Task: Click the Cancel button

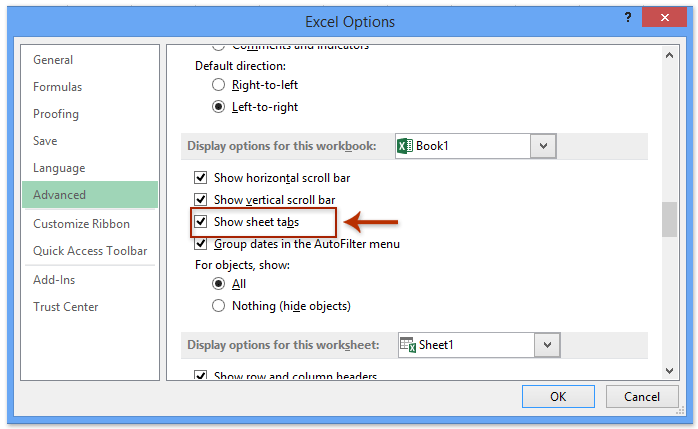Action: [x=642, y=397]
